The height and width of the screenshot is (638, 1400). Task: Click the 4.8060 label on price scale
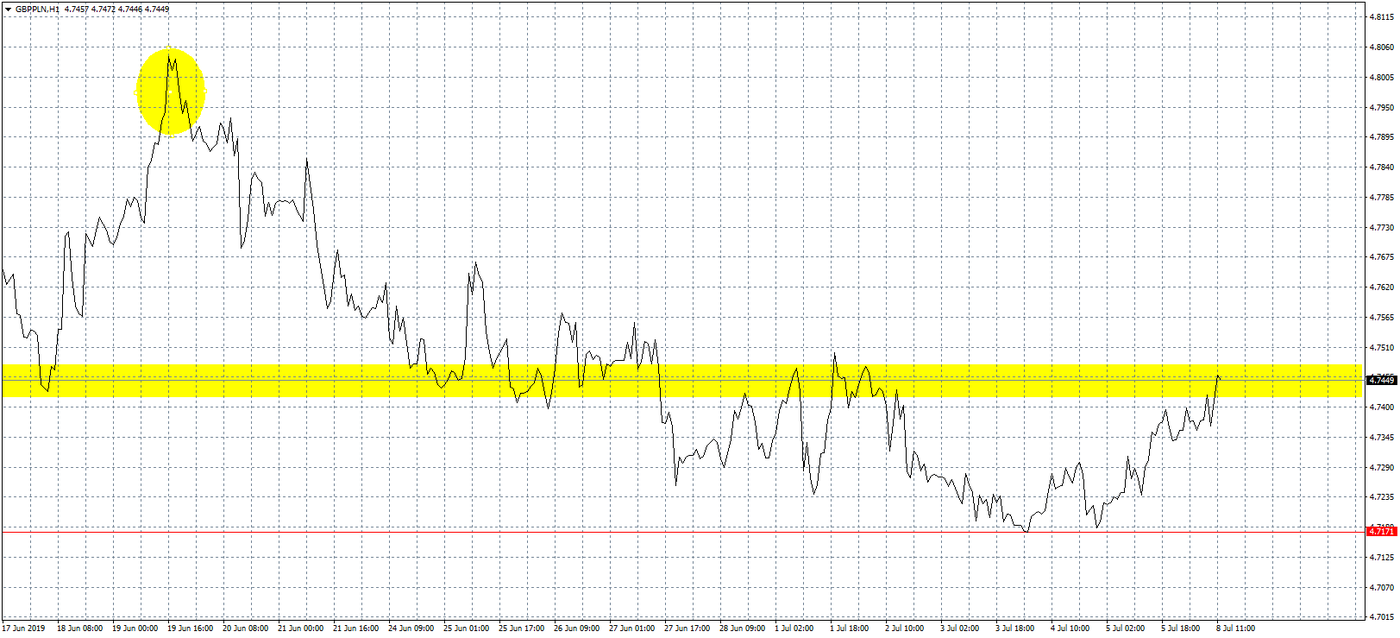[x=1384, y=47]
